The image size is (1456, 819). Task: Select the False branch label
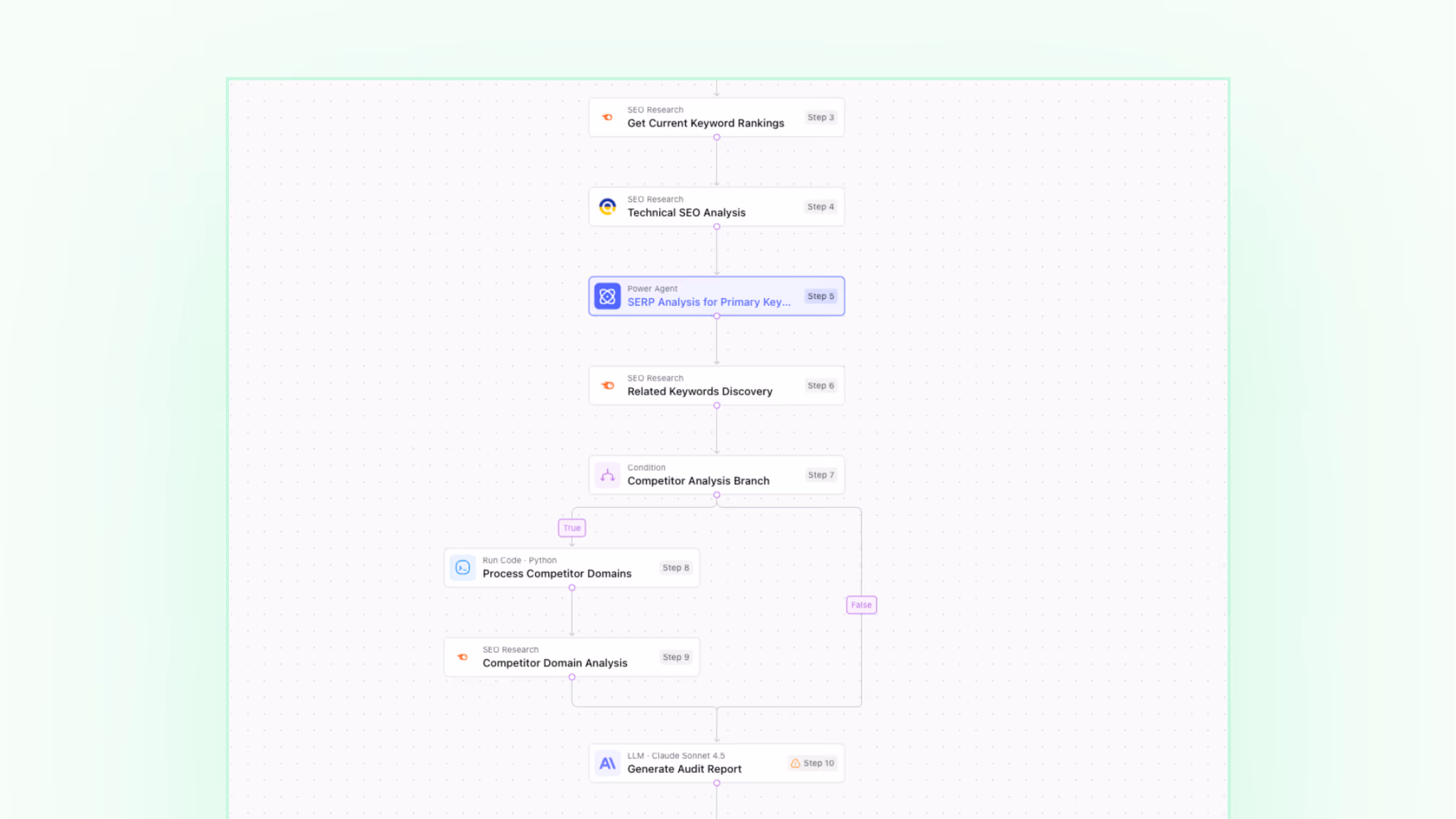(861, 605)
